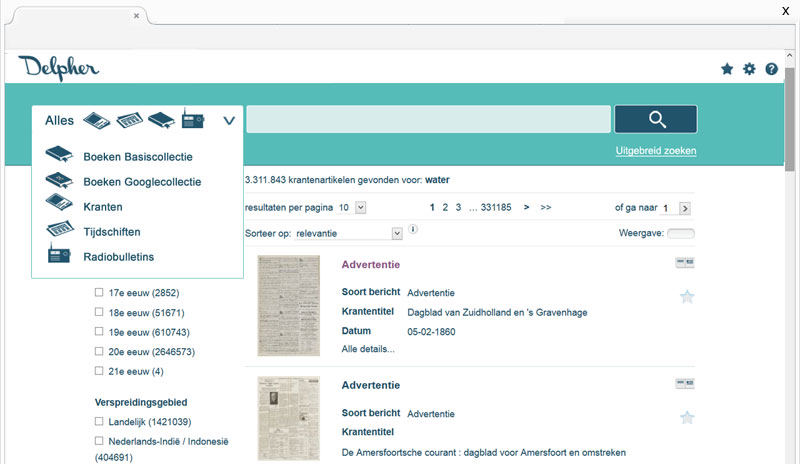Go to last page 331185

click(496, 207)
